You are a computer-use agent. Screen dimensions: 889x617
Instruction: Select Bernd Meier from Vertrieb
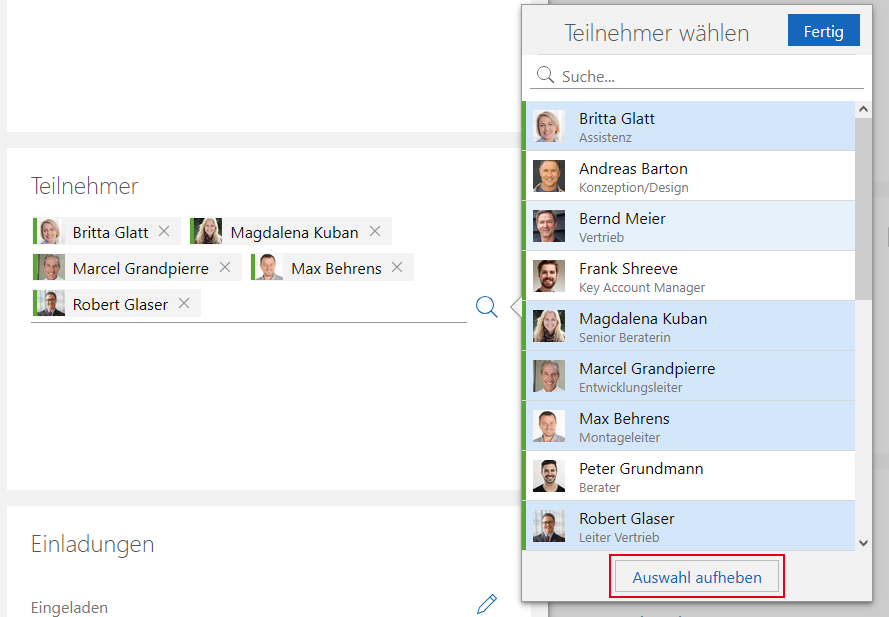[690, 226]
